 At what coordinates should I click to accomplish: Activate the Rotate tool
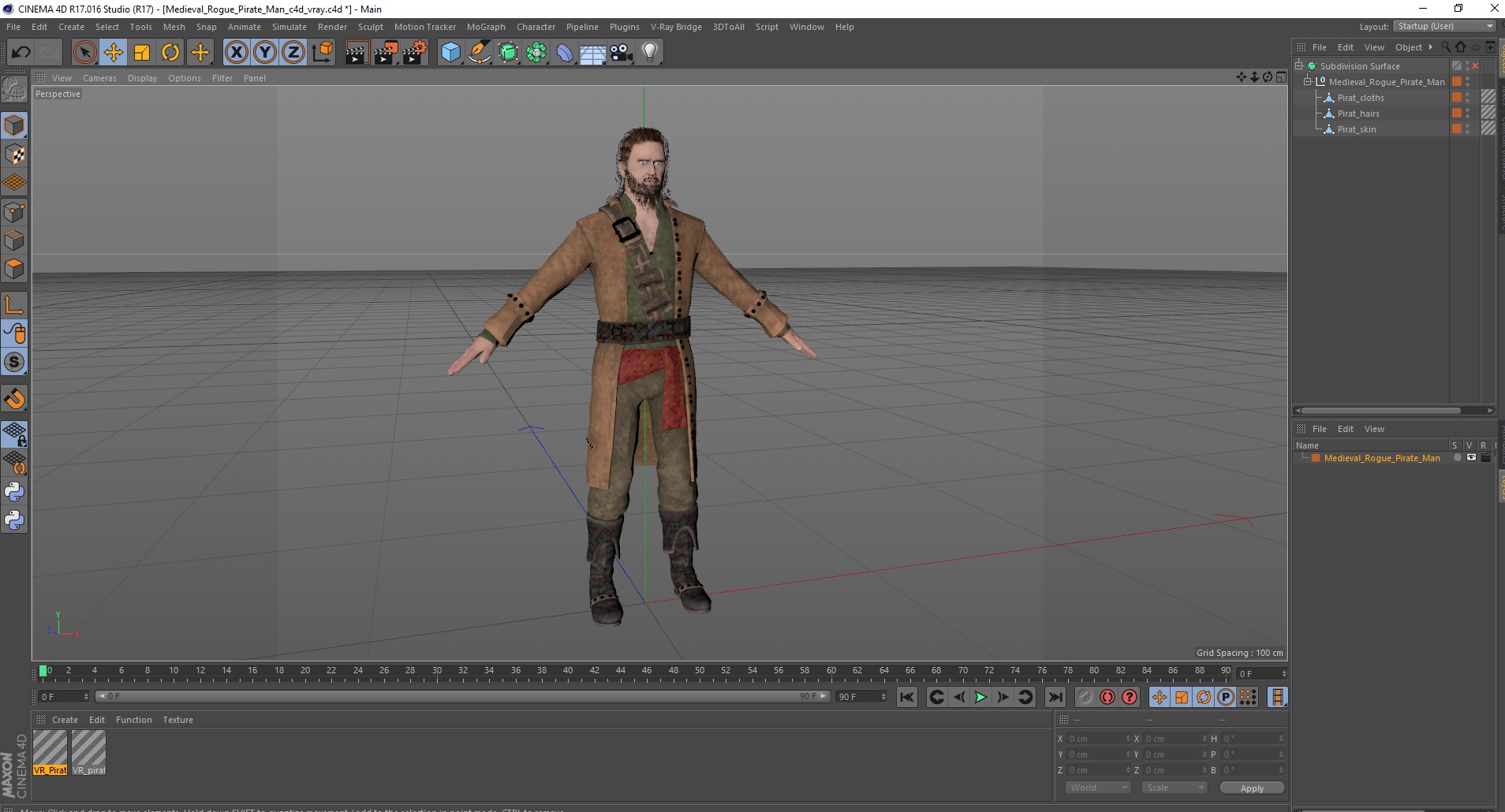click(x=170, y=53)
